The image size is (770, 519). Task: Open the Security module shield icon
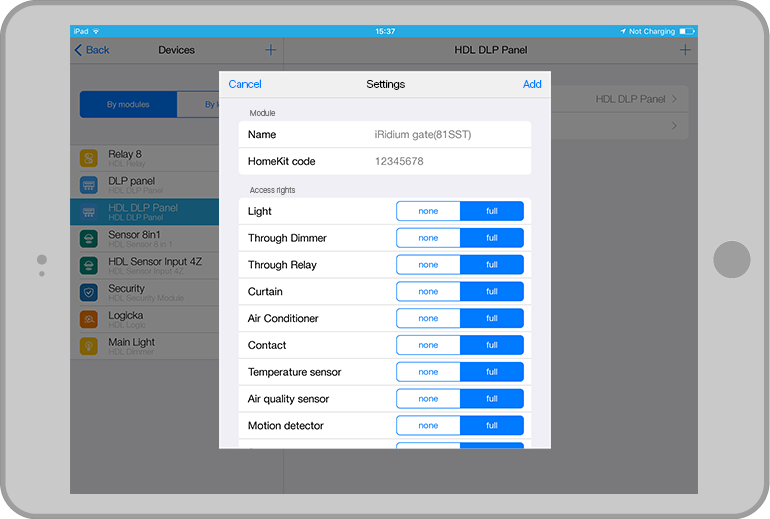(88, 292)
